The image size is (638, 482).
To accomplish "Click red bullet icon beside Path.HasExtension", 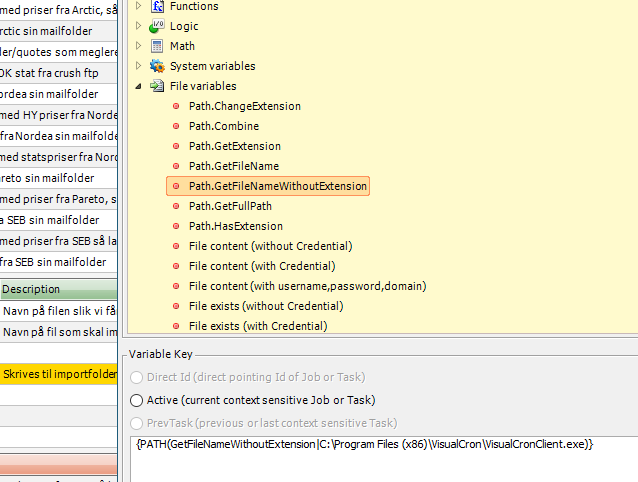I will (x=176, y=226).
